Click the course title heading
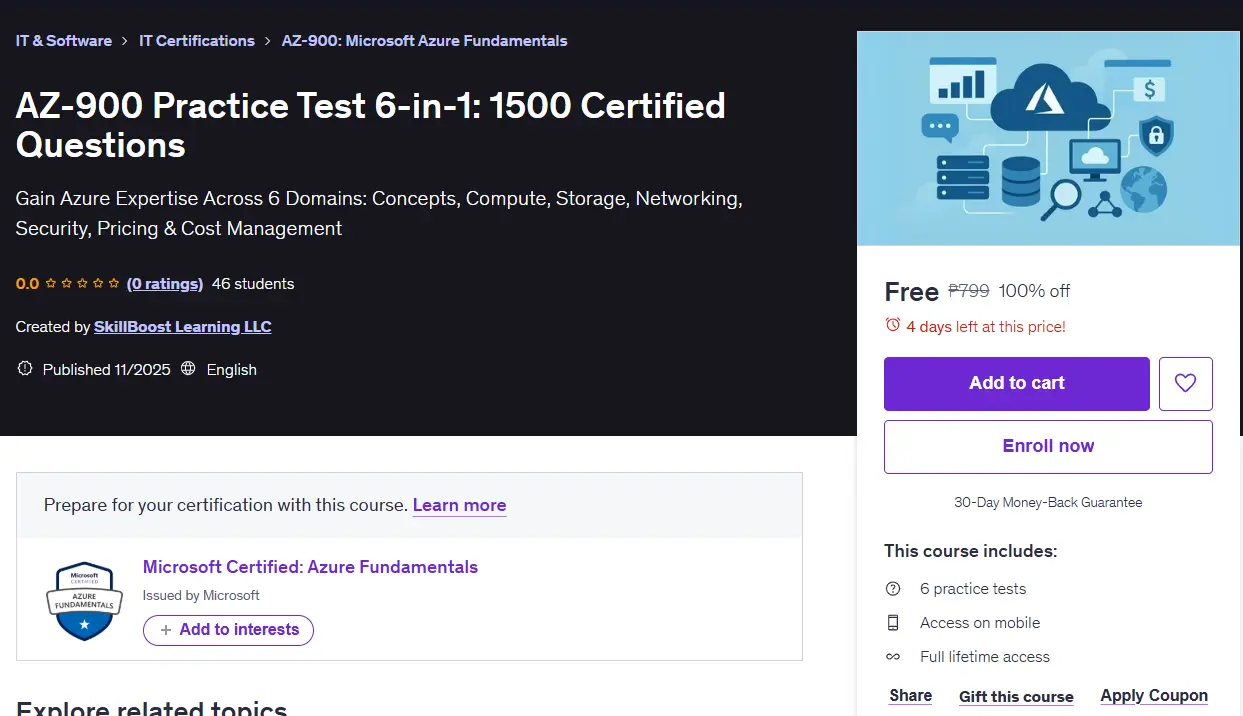 pos(371,125)
